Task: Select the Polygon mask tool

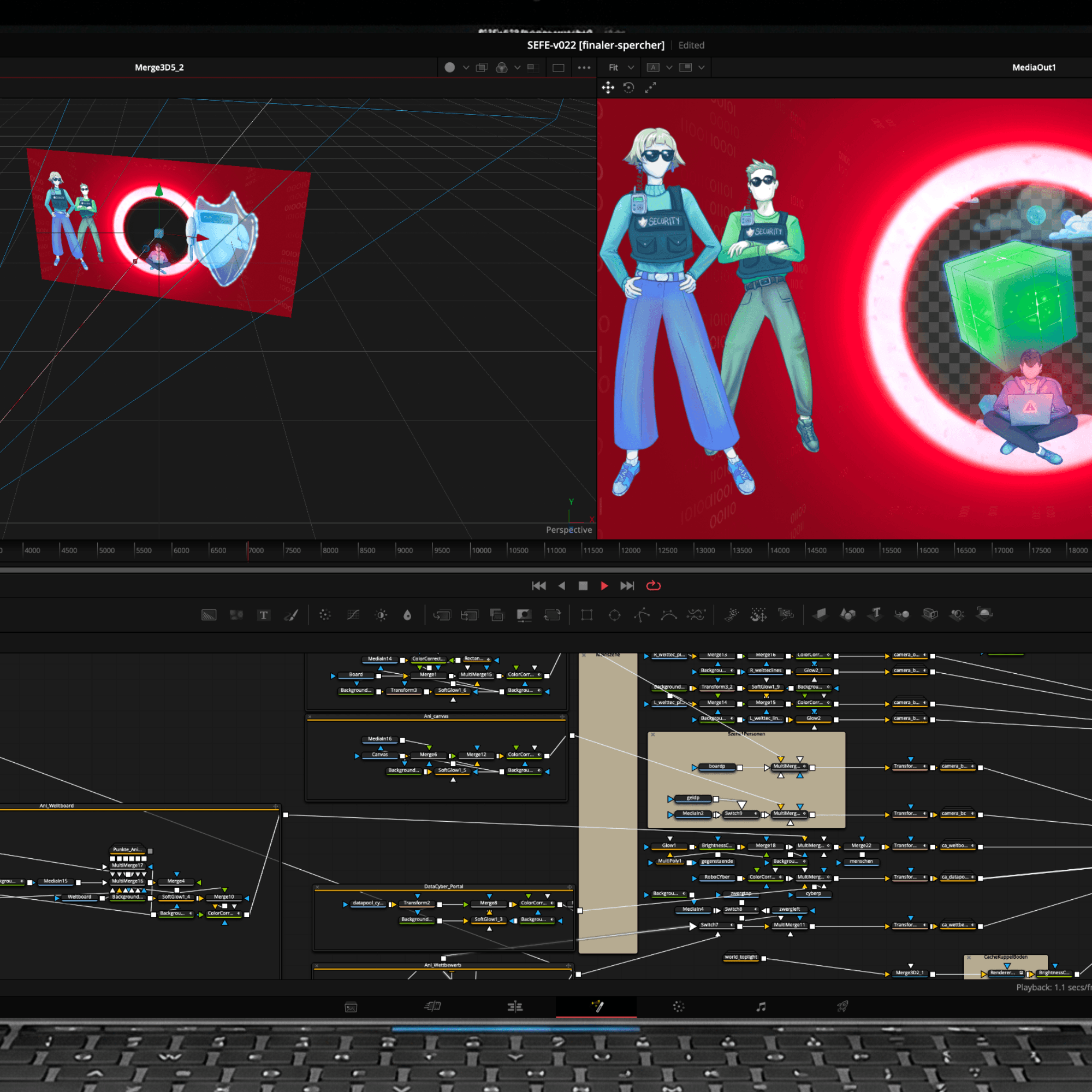Action: (640, 615)
